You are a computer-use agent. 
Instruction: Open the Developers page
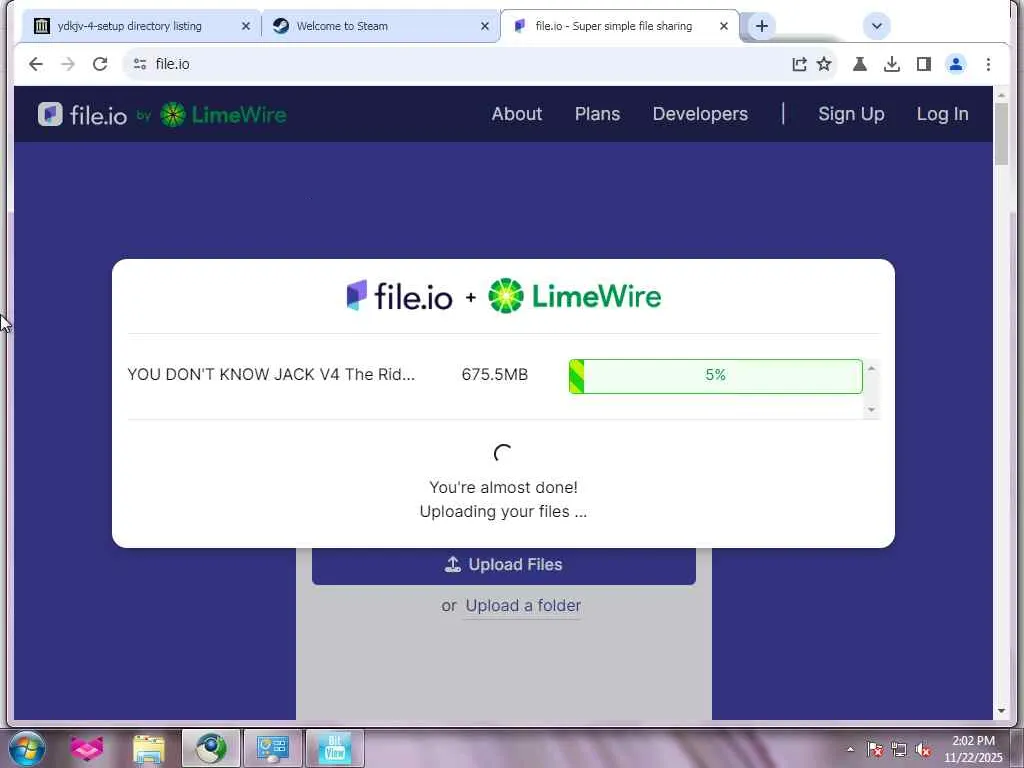(700, 114)
